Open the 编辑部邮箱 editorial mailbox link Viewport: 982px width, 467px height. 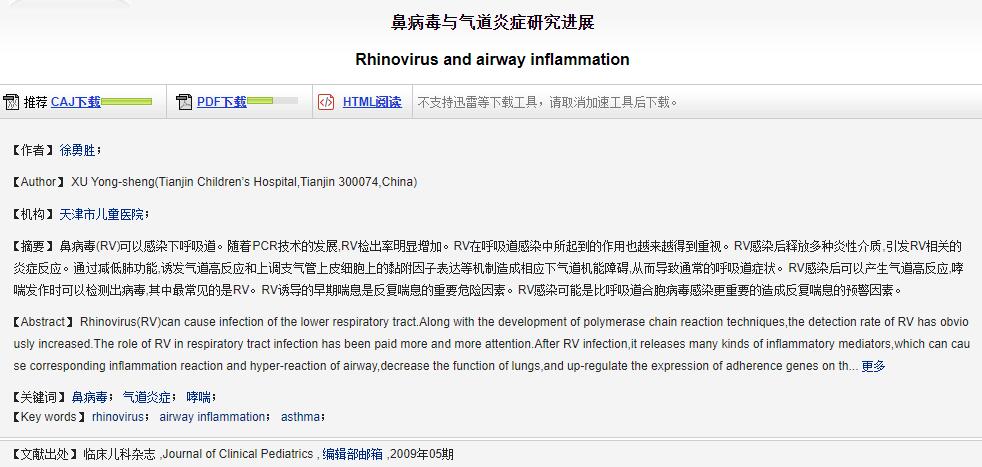(x=352, y=454)
